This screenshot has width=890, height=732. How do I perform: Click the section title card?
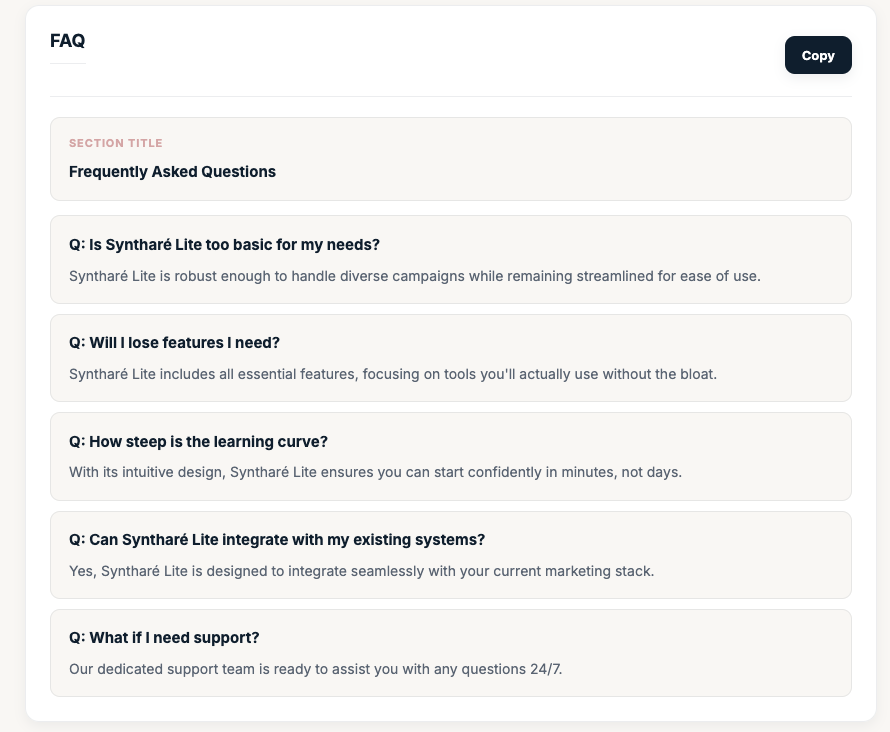(x=450, y=158)
